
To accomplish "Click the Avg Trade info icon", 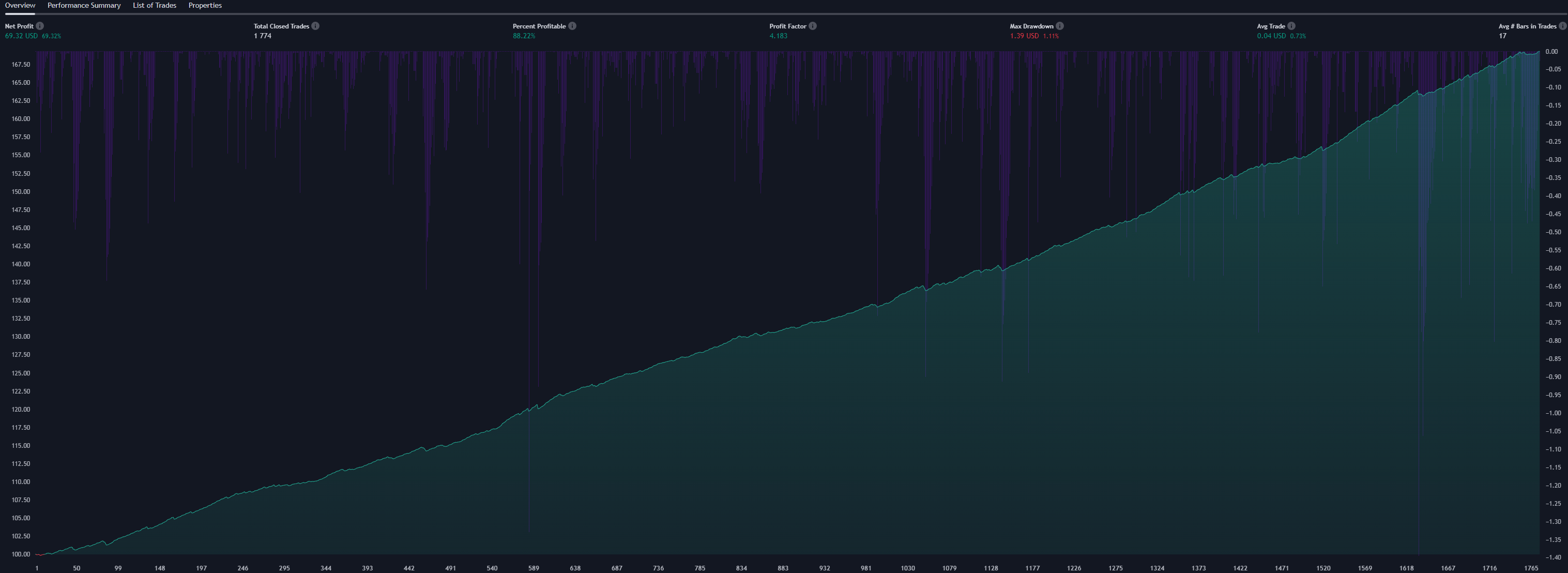I will [1291, 26].
